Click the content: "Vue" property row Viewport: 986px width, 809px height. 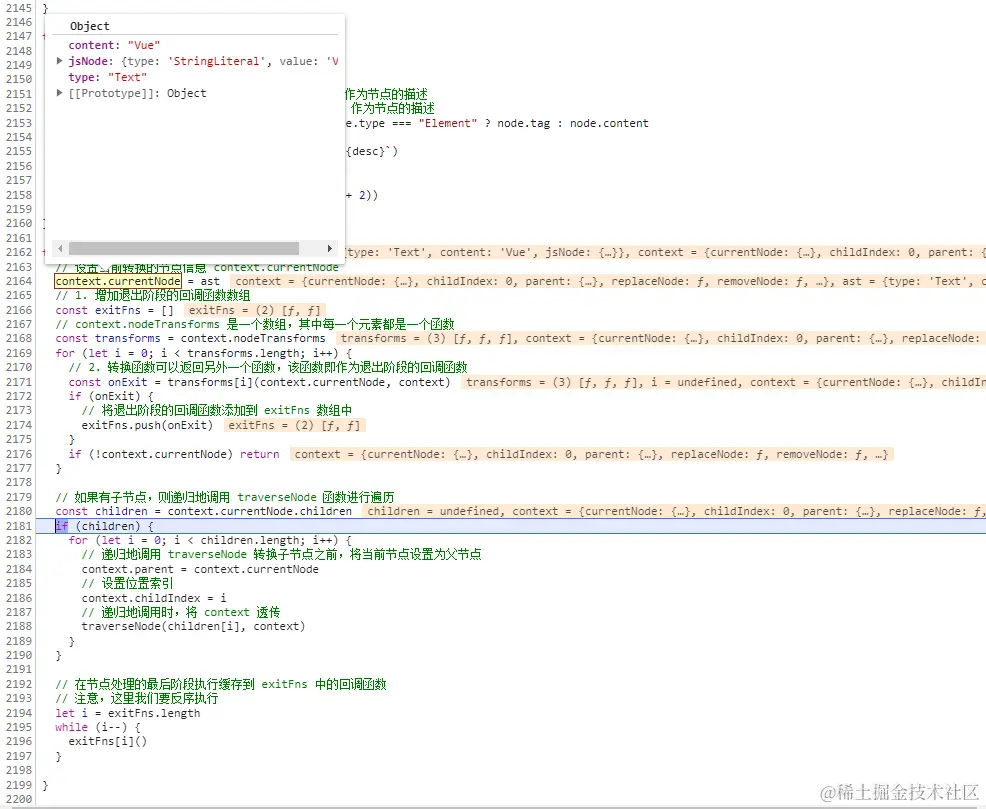(x=114, y=45)
